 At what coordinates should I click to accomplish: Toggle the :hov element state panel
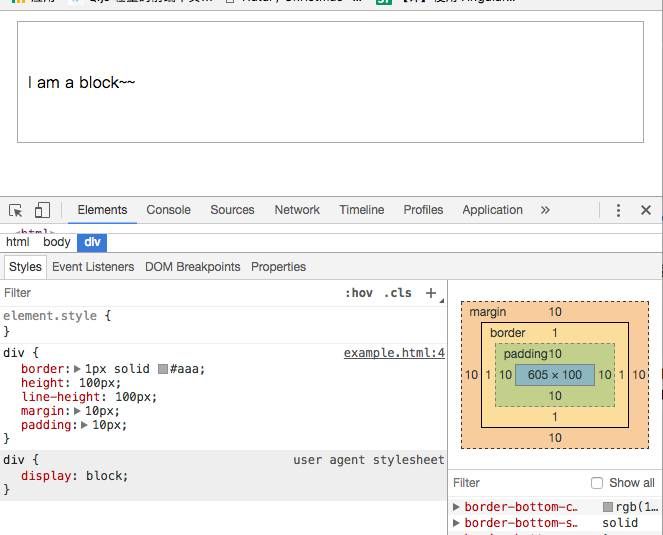[x=359, y=293]
